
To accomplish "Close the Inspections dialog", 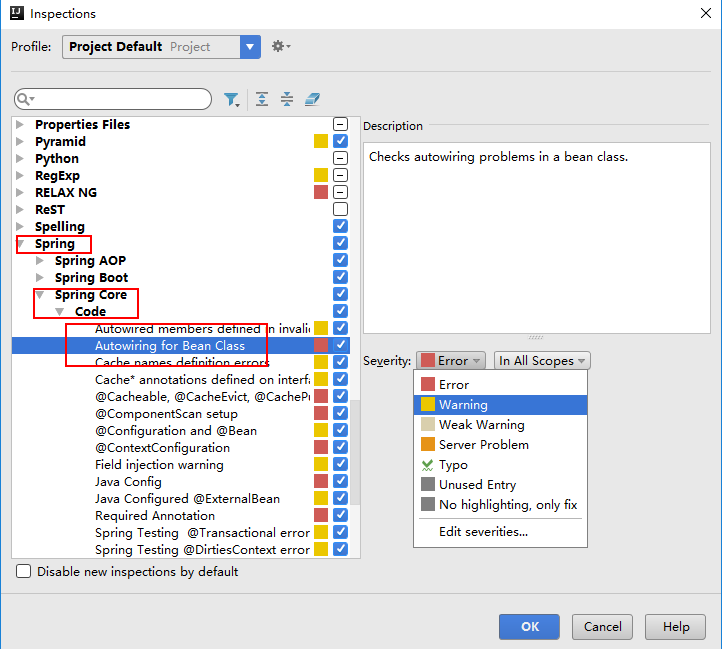I will pyautogui.click(x=705, y=13).
